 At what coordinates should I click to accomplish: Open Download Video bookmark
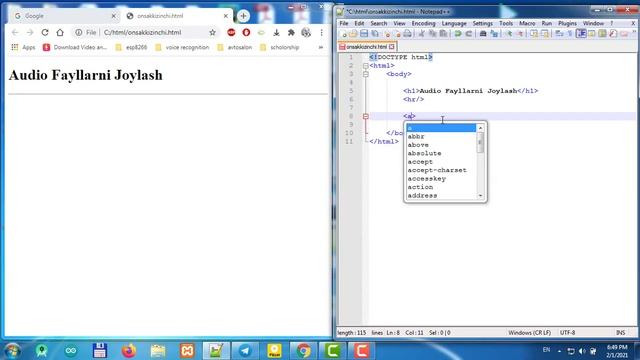pos(75,47)
